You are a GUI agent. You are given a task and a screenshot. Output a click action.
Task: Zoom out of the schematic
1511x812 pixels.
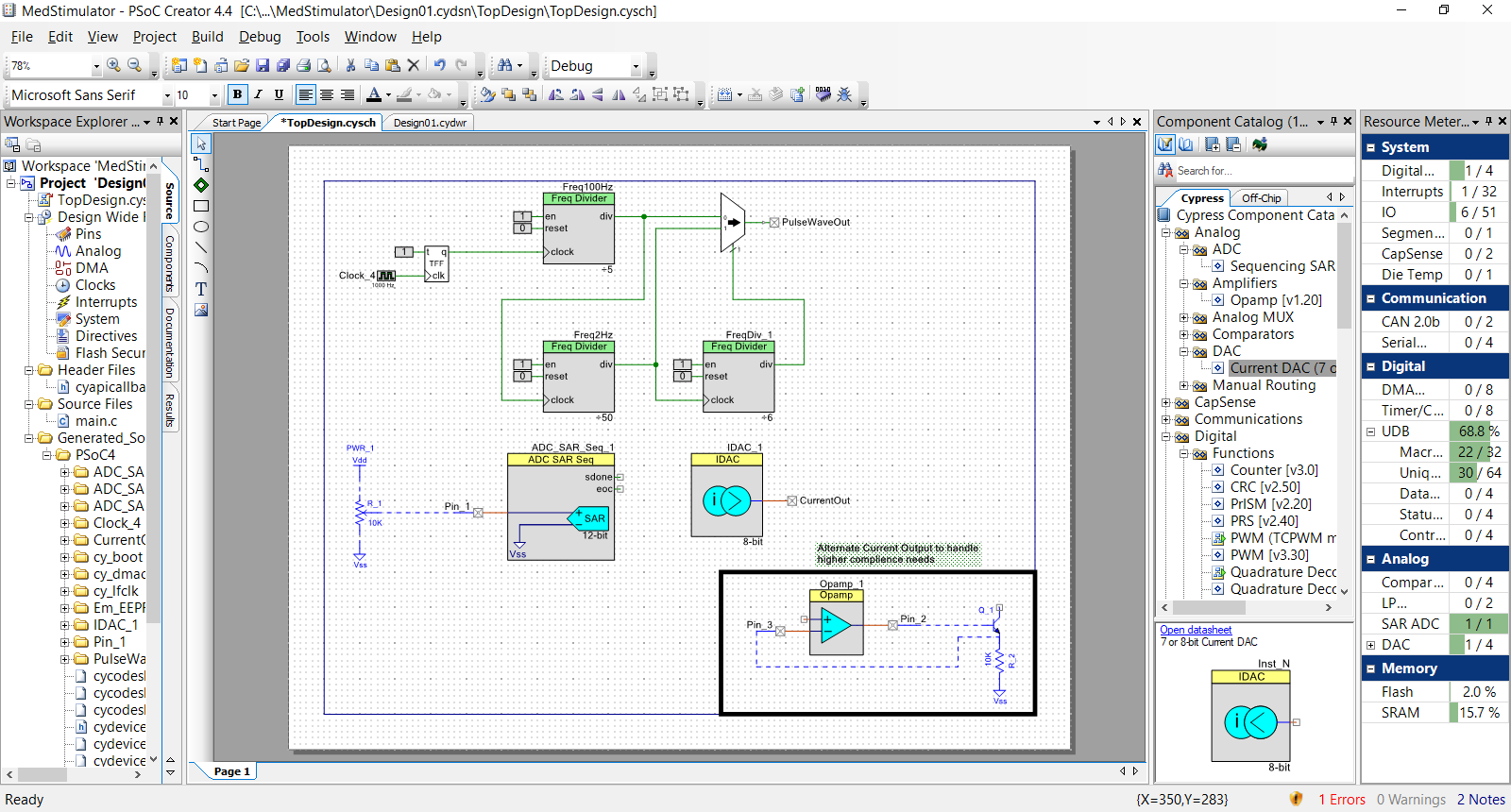click(x=134, y=65)
